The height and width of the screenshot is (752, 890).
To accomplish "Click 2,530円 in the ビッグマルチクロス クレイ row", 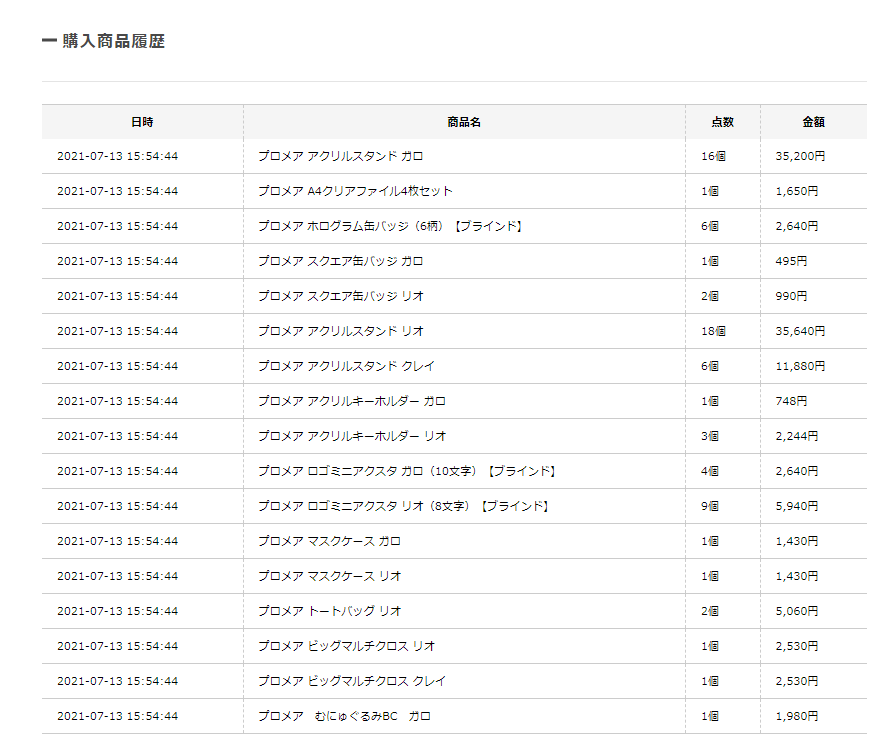I will click(797, 681).
